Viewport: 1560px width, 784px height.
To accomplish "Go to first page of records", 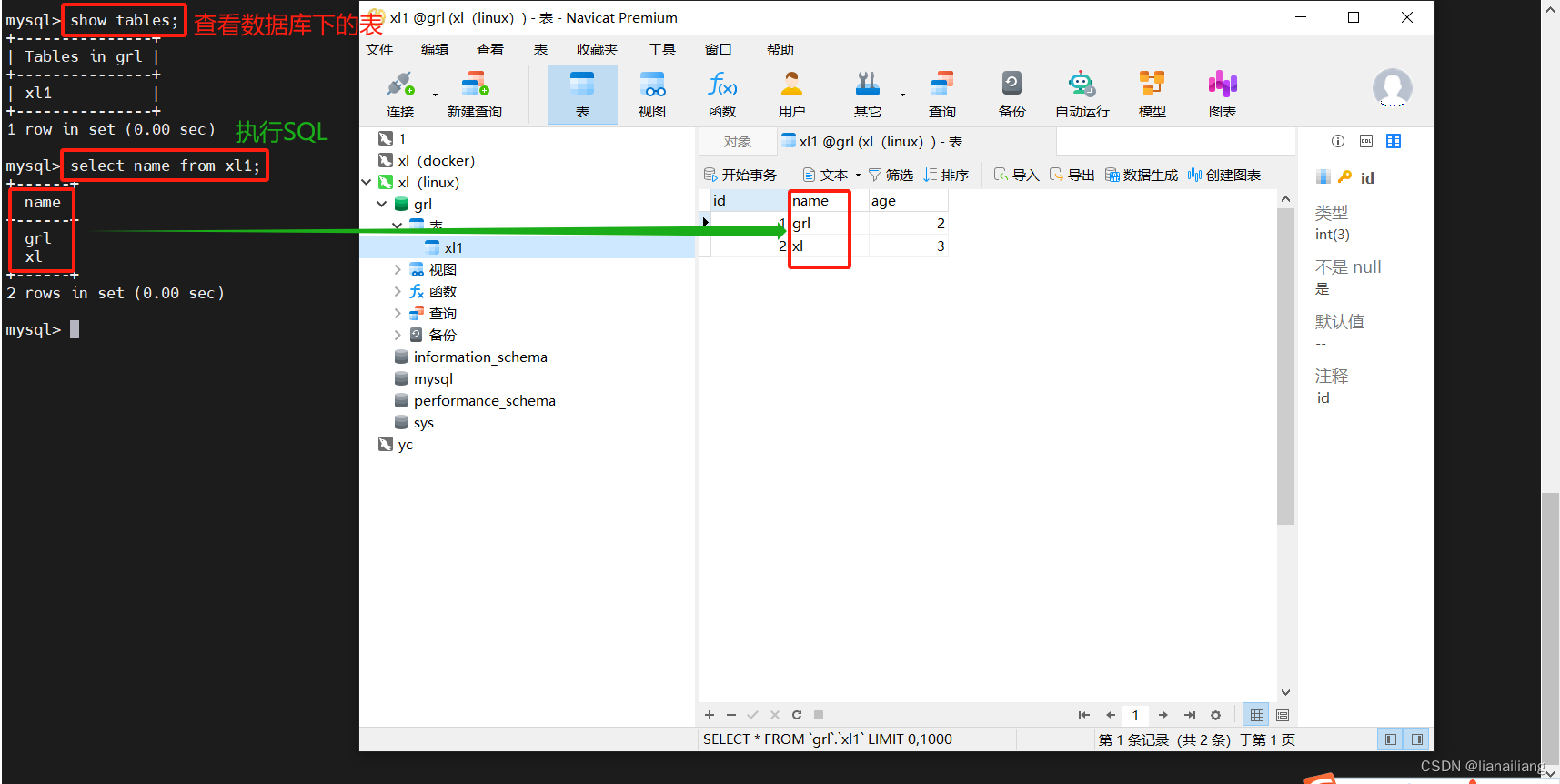I will (x=1083, y=715).
